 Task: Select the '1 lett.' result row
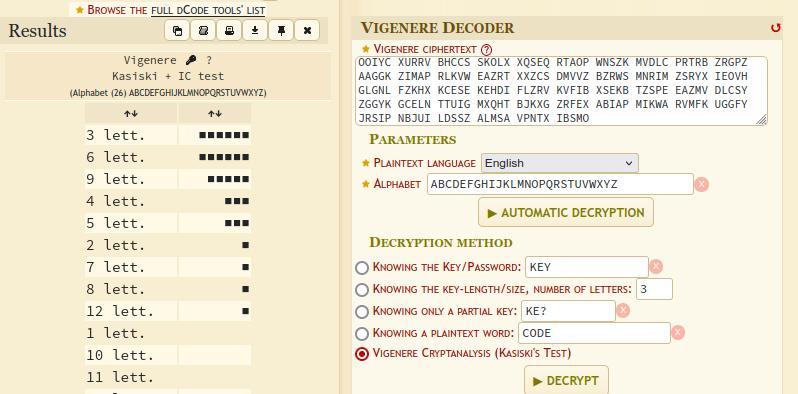(x=168, y=333)
